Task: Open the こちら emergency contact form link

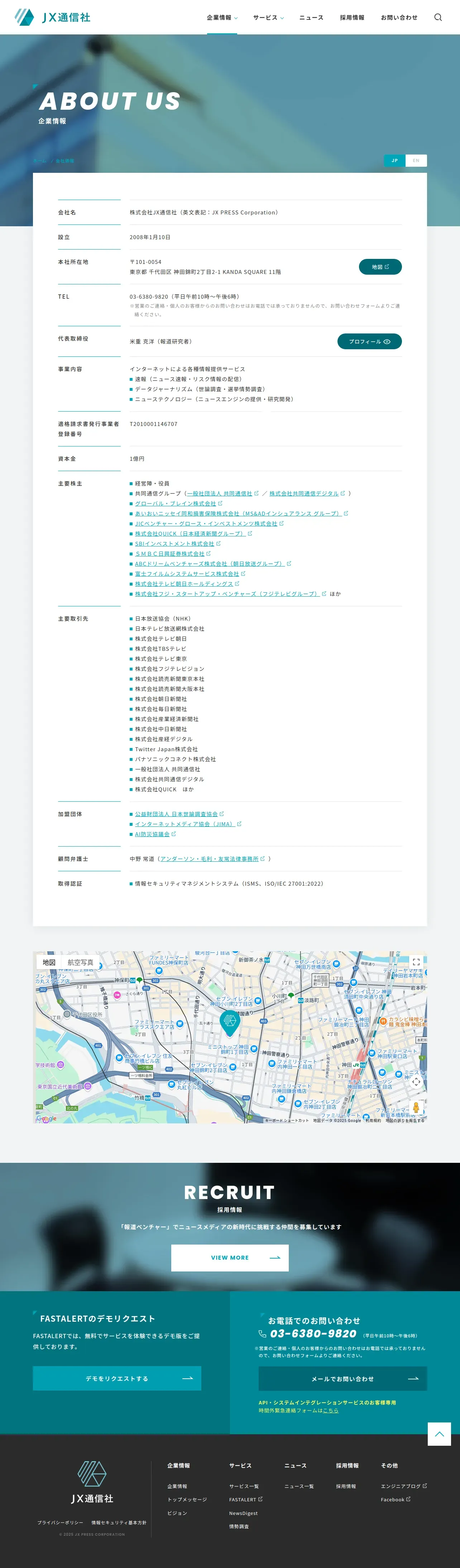Action: tap(330, 1410)
